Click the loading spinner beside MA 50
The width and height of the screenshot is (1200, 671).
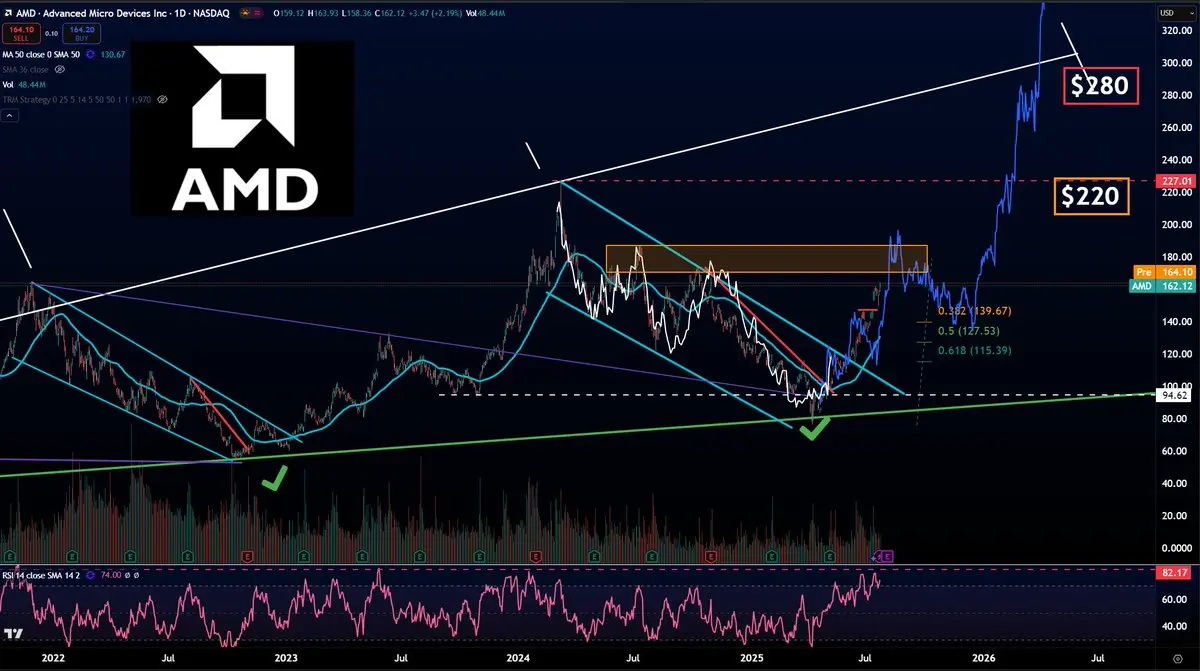[x=90, y=54]
